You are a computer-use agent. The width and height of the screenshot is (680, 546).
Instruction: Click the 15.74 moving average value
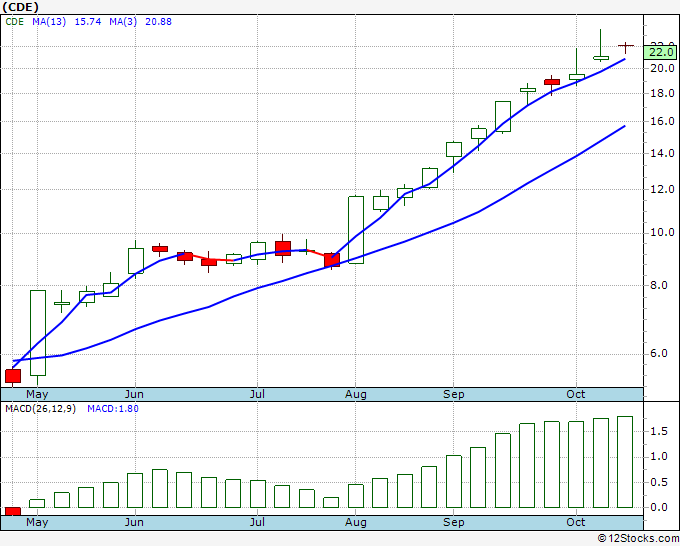(x=88, y=22)
